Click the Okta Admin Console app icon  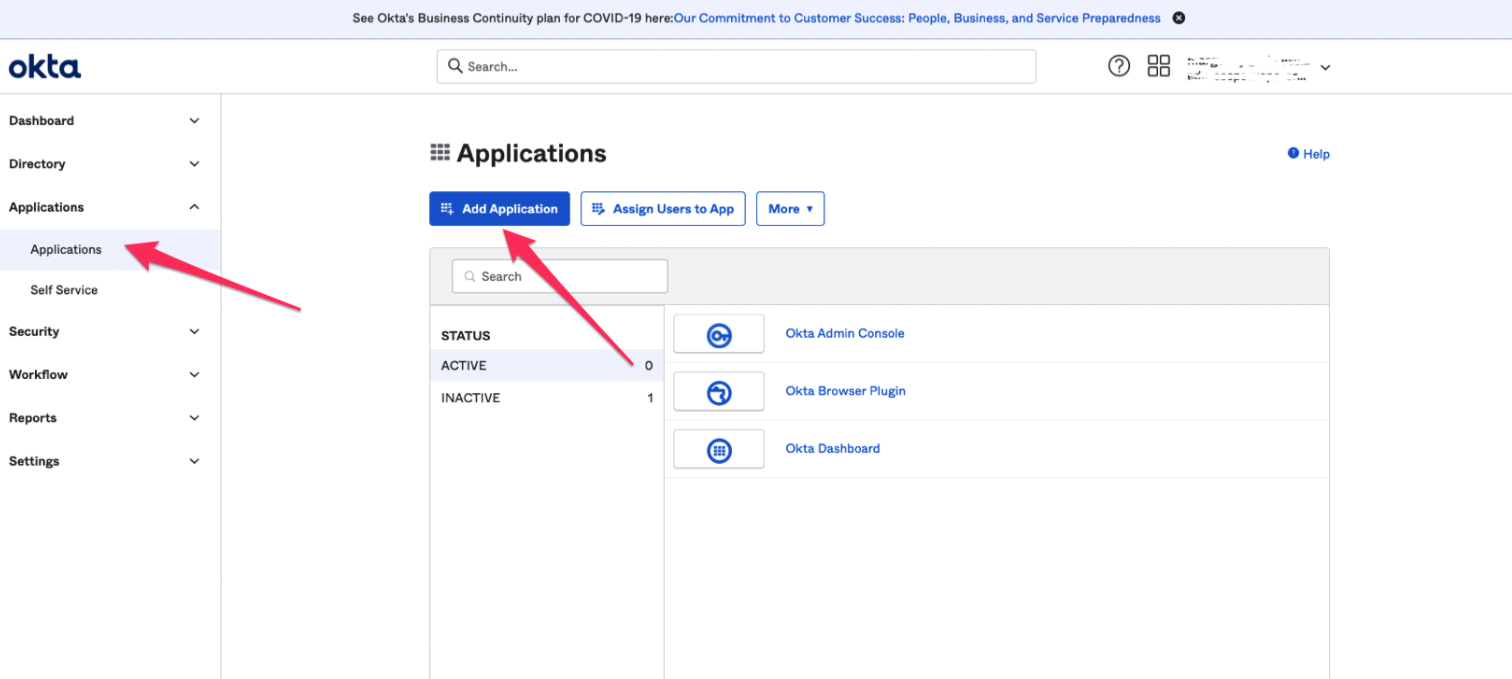pyautogui.click(x=719, y=334)
